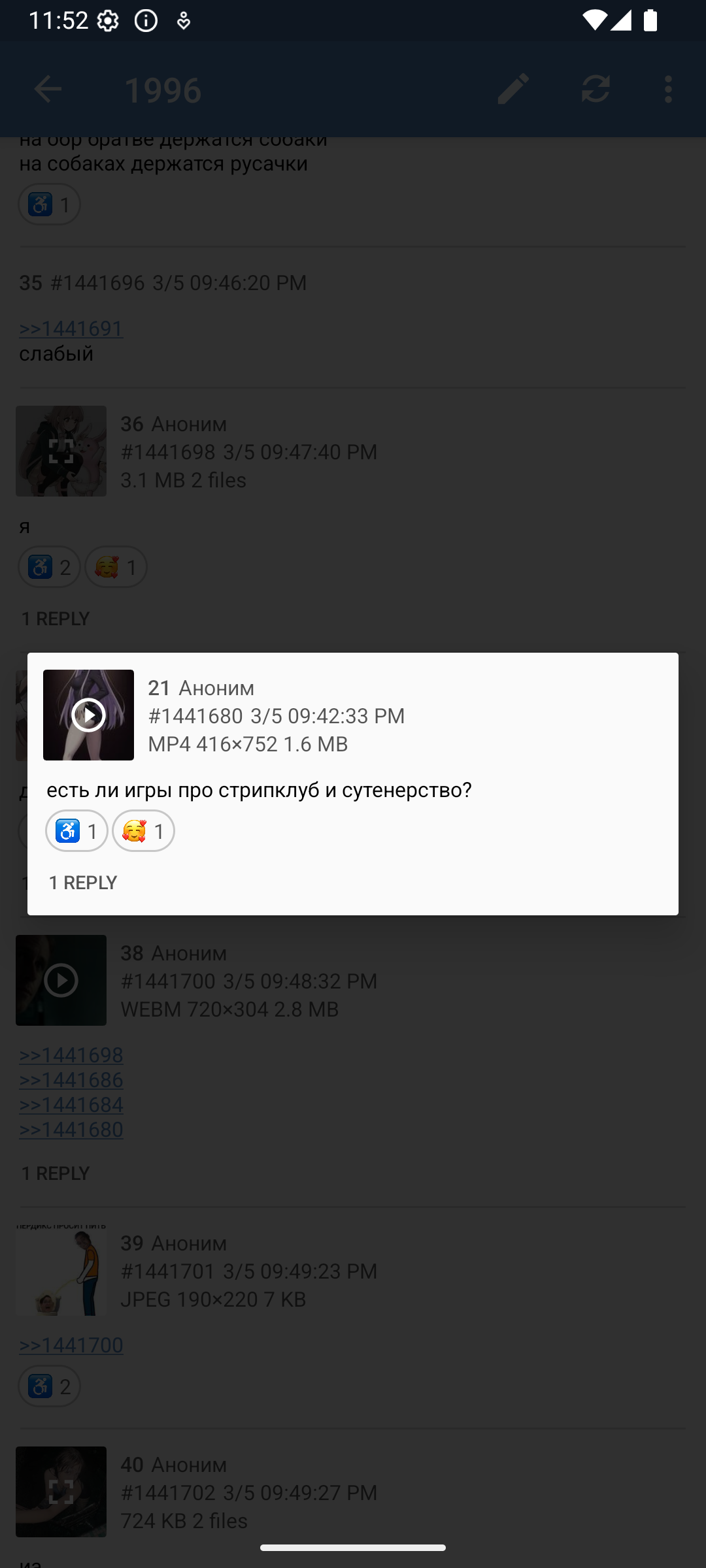Image resolution: width=706 pixels, height=1568 pixels.
Task: Play the MP4 video in popup post 21
Action: (88, 715)
